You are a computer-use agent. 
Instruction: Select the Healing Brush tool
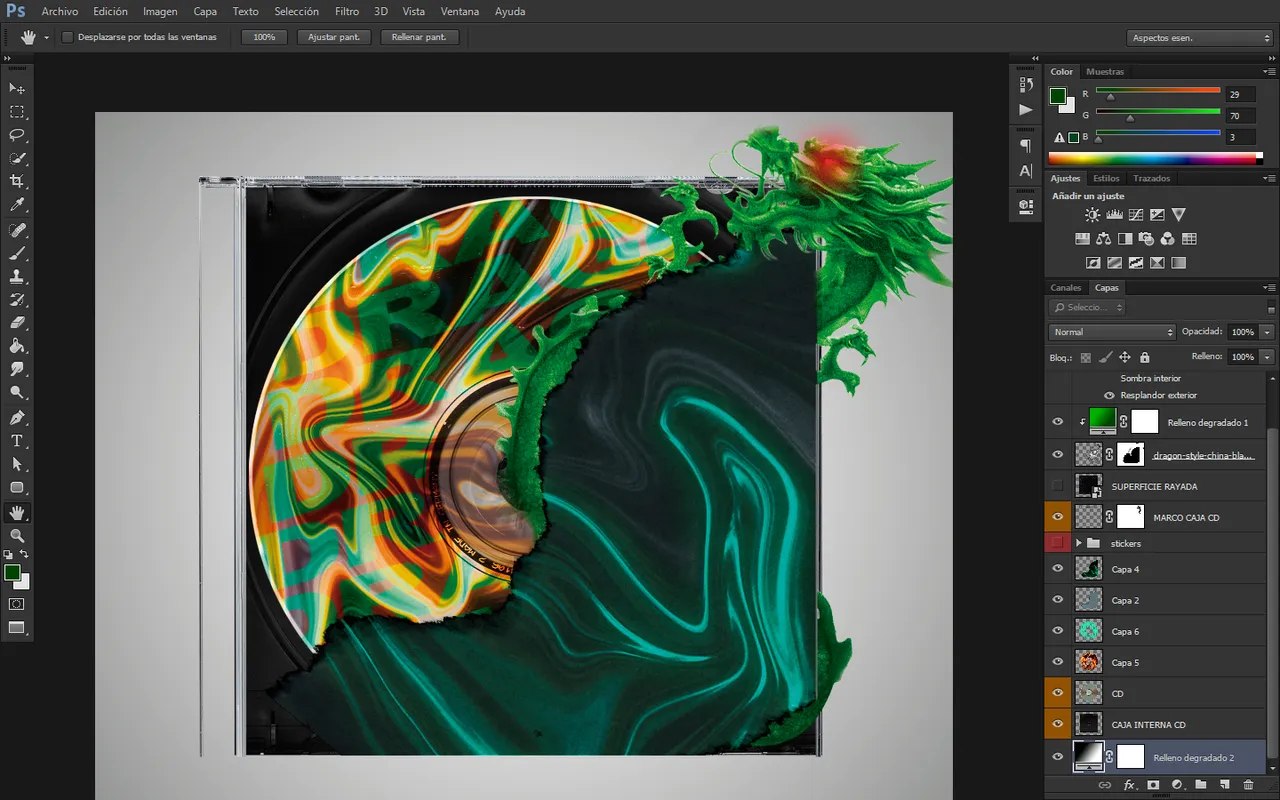click(17, 230)
